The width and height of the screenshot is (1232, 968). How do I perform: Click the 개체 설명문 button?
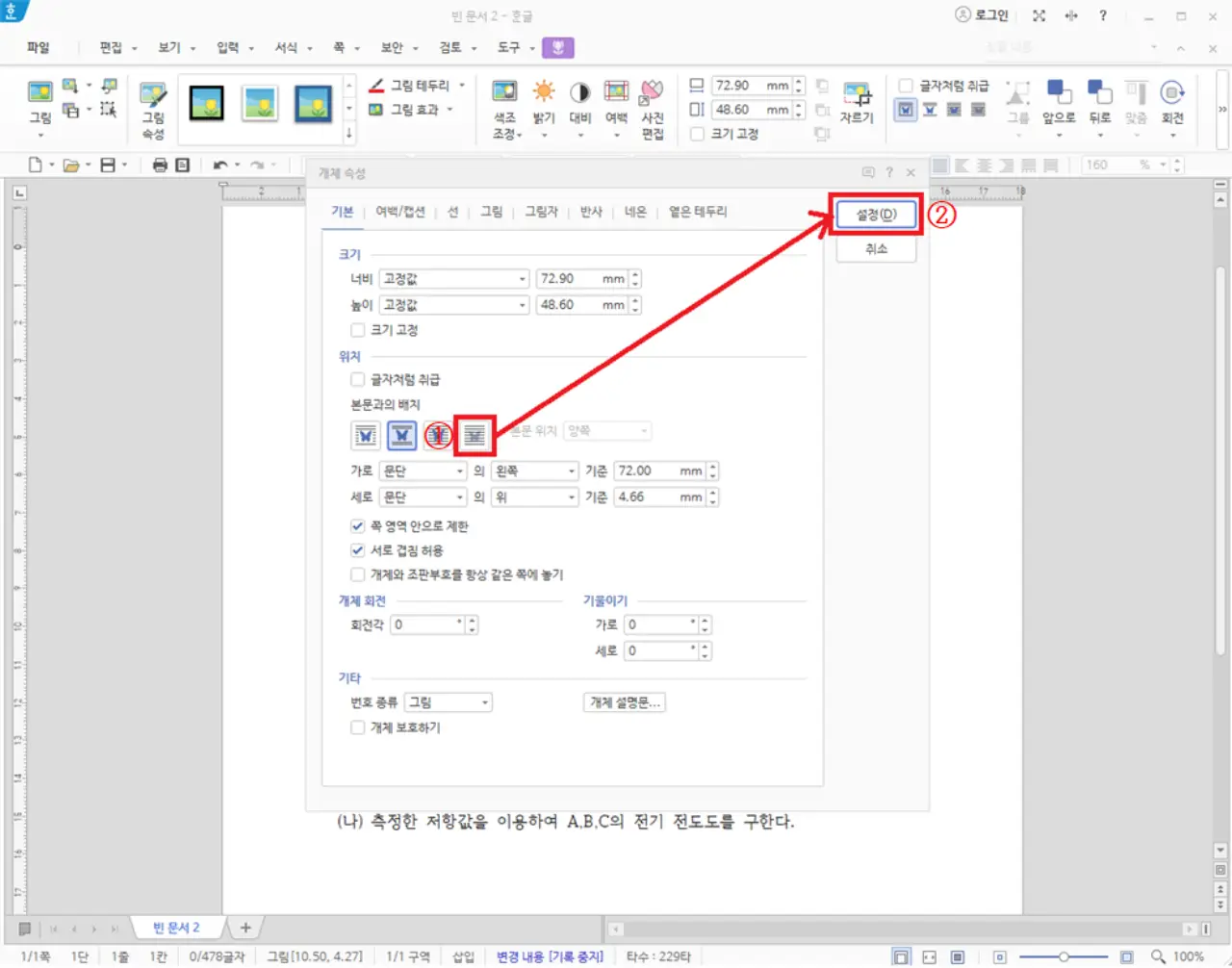point(624,701)
